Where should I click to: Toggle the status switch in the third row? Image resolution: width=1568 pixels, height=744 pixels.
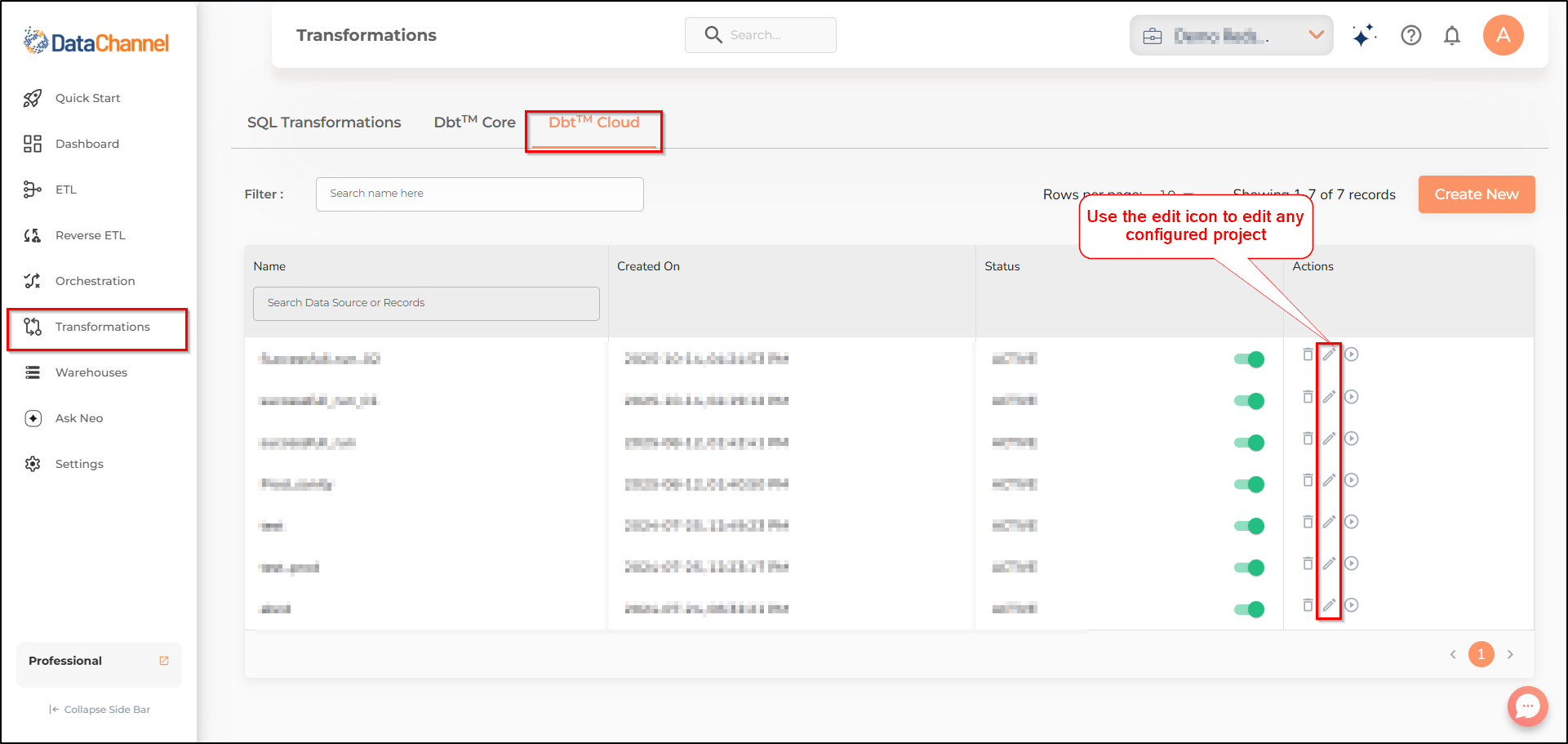click(x=1249, y=443)
